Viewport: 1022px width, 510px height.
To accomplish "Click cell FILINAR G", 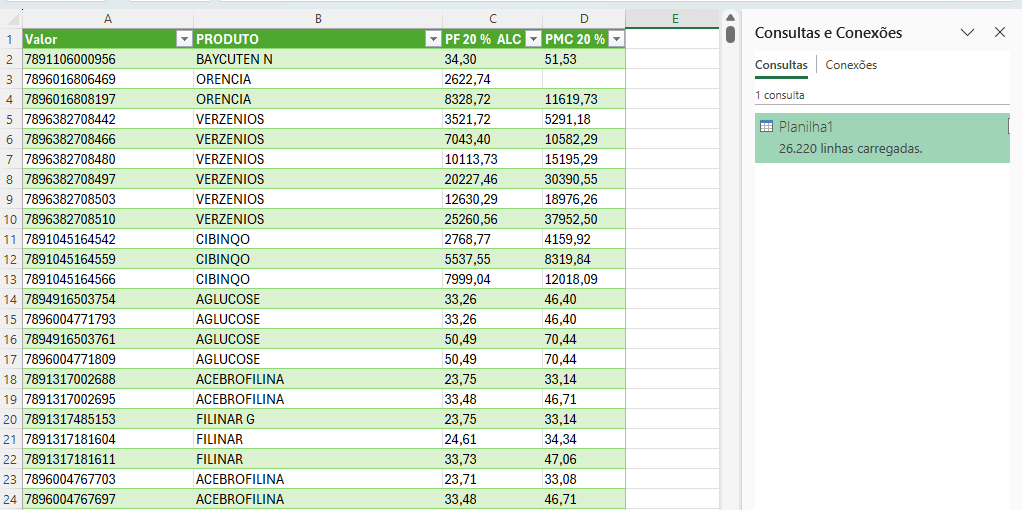I will (x=317, y=419).
